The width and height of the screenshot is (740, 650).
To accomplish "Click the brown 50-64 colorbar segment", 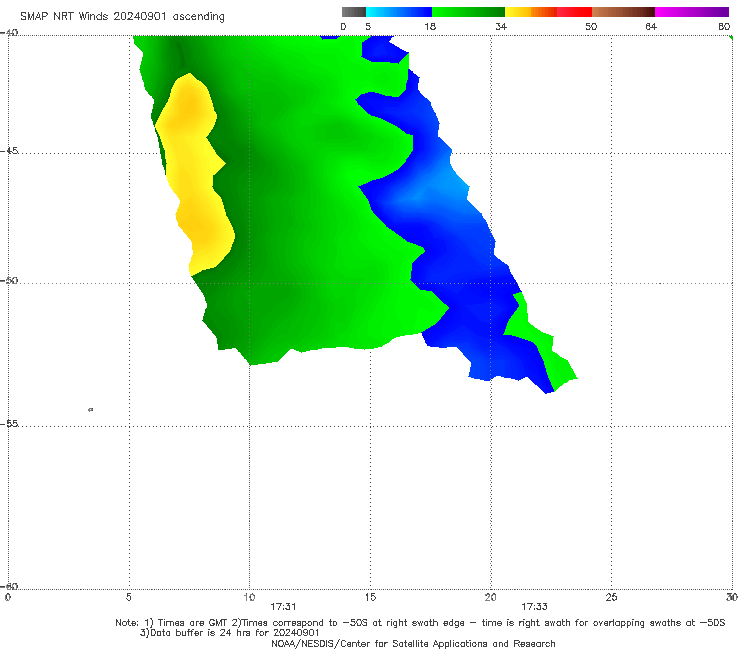I will [x=623, y=12].
